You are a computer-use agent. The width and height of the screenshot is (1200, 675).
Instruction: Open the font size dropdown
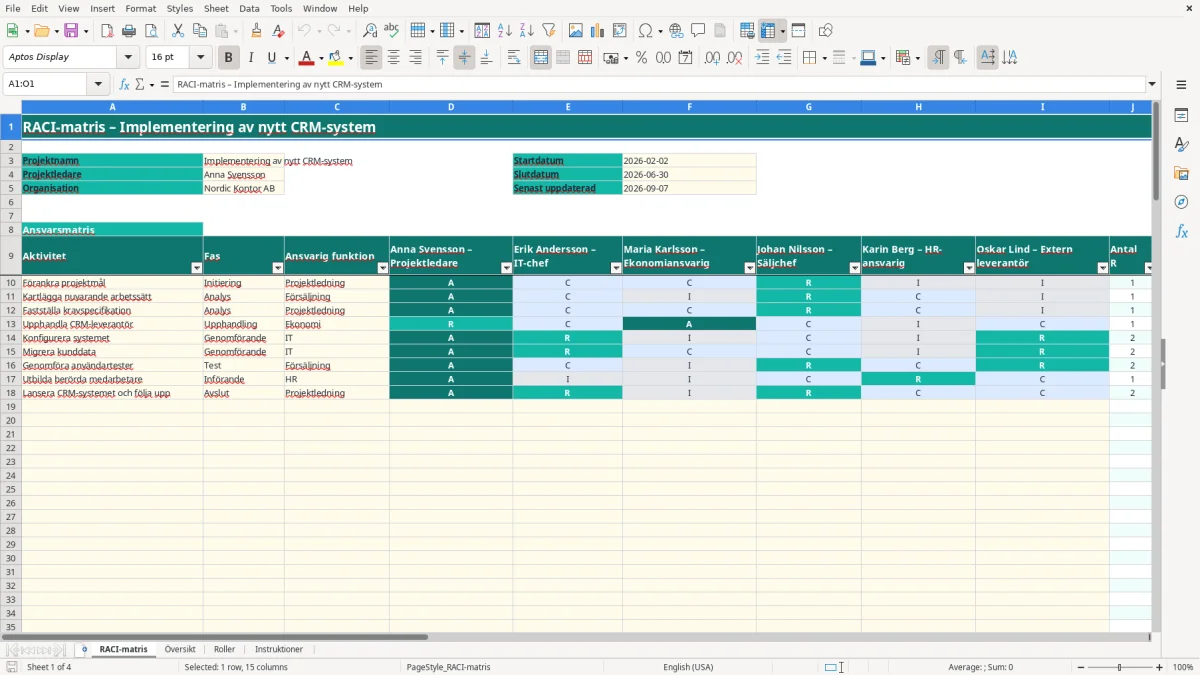click(x=201, y=58)
